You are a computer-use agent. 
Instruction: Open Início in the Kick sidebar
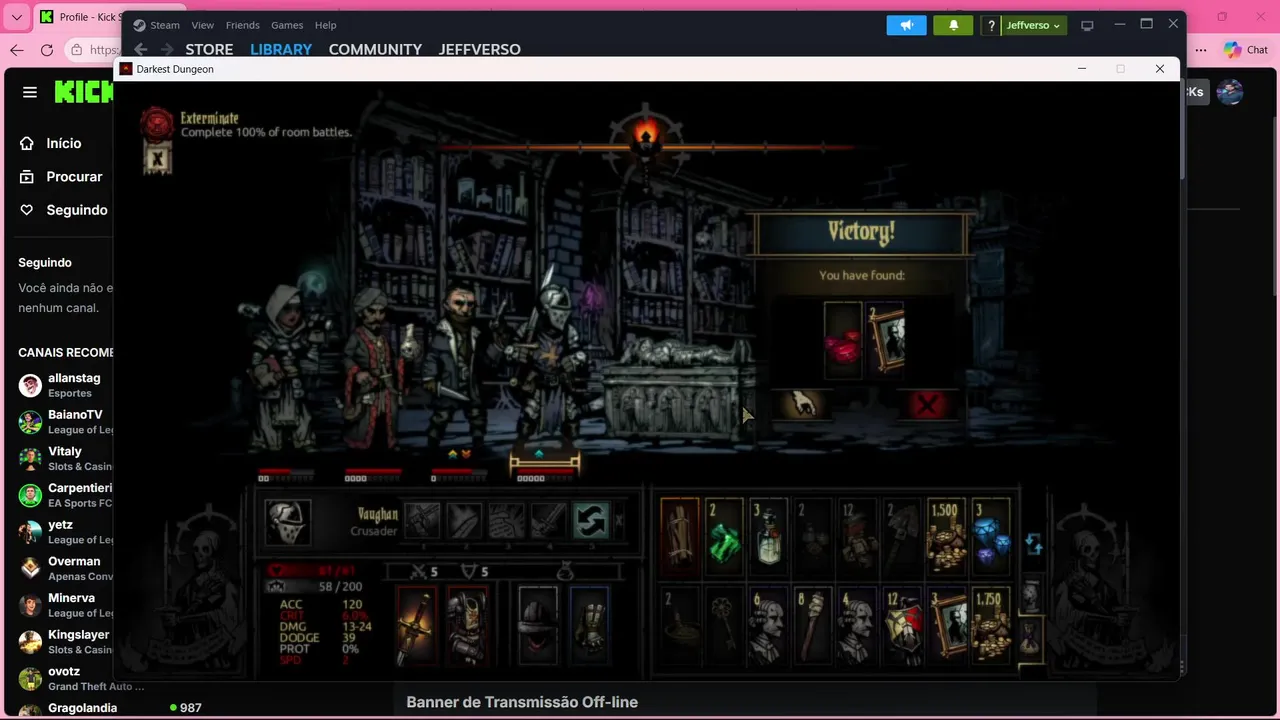[x=63, y=143]
